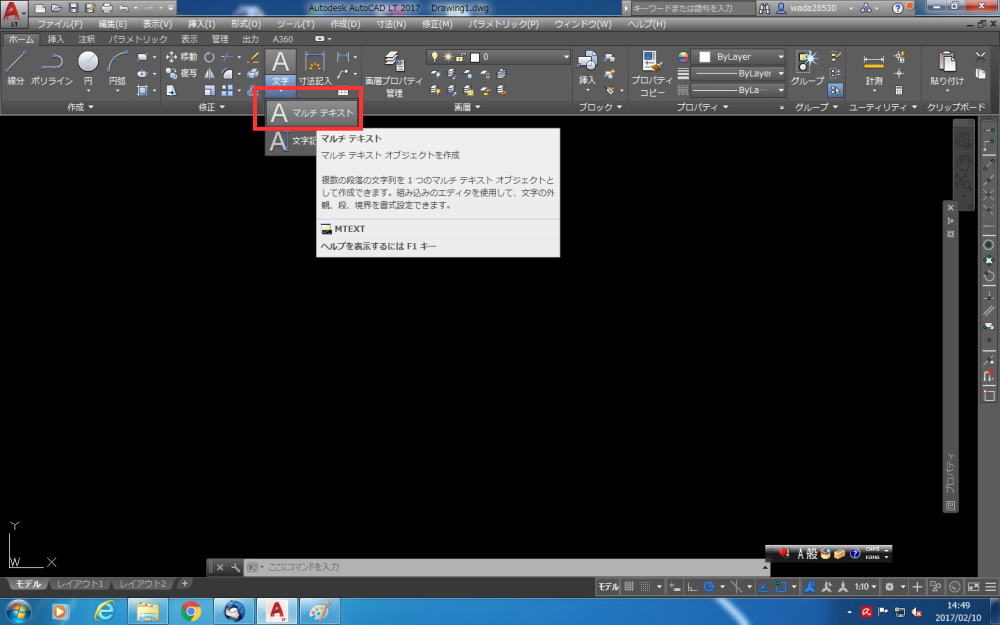The image size is (1000, 625).
Task: Click the Help question mark icon in title bar
Action: click(897, 8)
